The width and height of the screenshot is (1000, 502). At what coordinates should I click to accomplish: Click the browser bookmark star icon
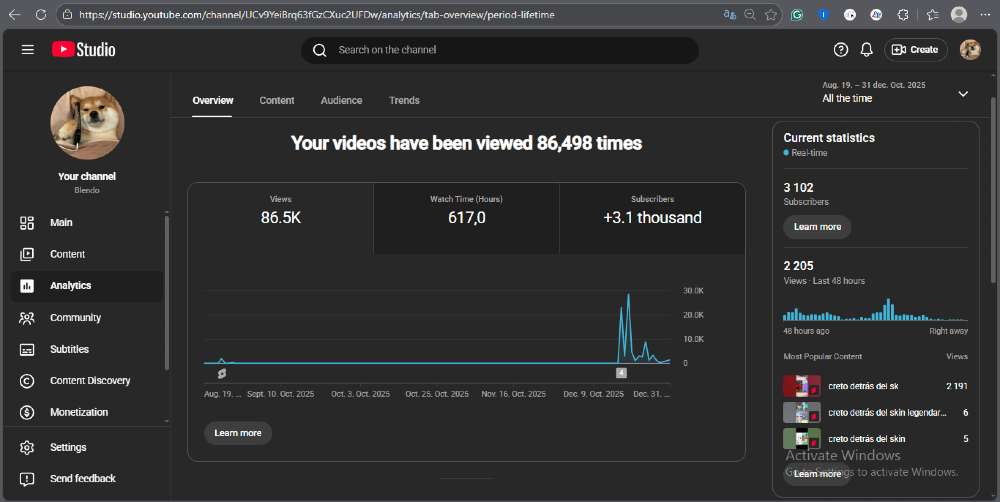(x=771, y=15)
